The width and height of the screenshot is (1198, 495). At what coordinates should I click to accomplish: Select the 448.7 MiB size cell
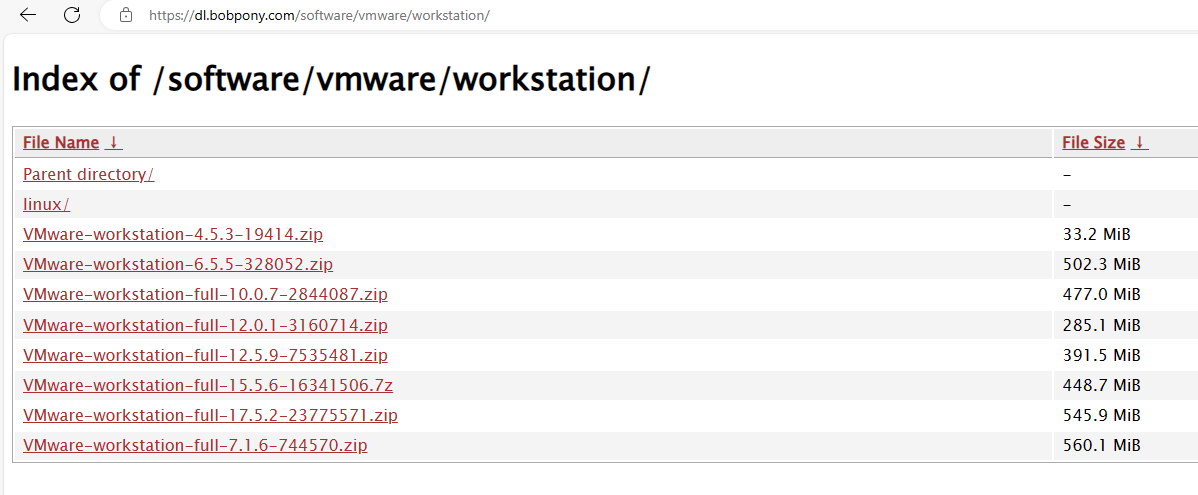pyautogui.click(x=1101, y=386)
